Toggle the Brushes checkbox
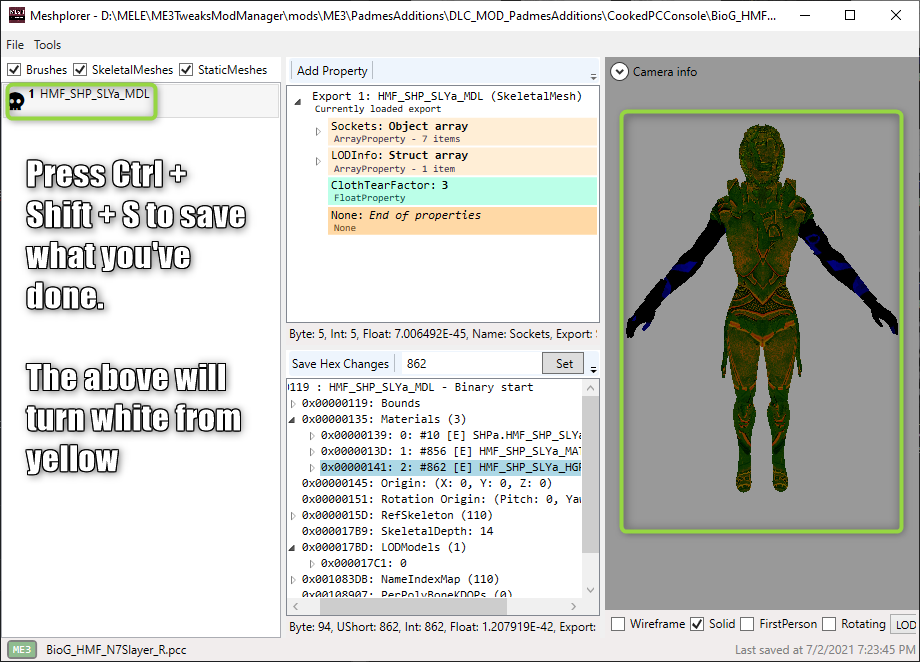Screen dimensions: 920x662 15,70
